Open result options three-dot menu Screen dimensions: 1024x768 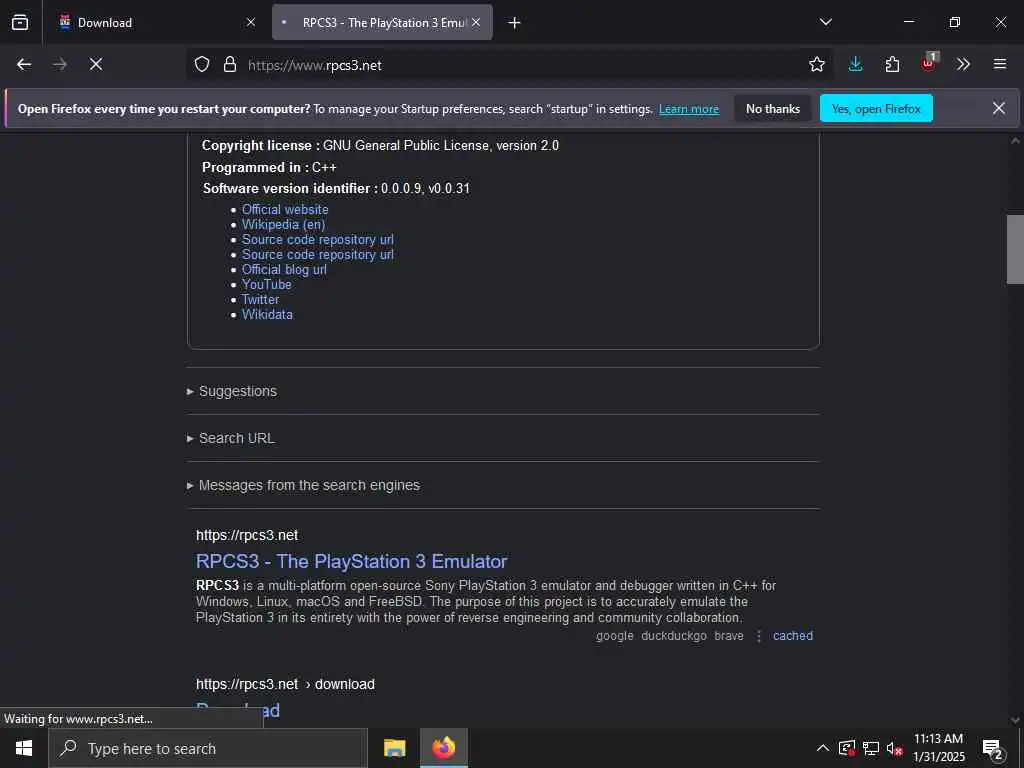pos(758,636)
